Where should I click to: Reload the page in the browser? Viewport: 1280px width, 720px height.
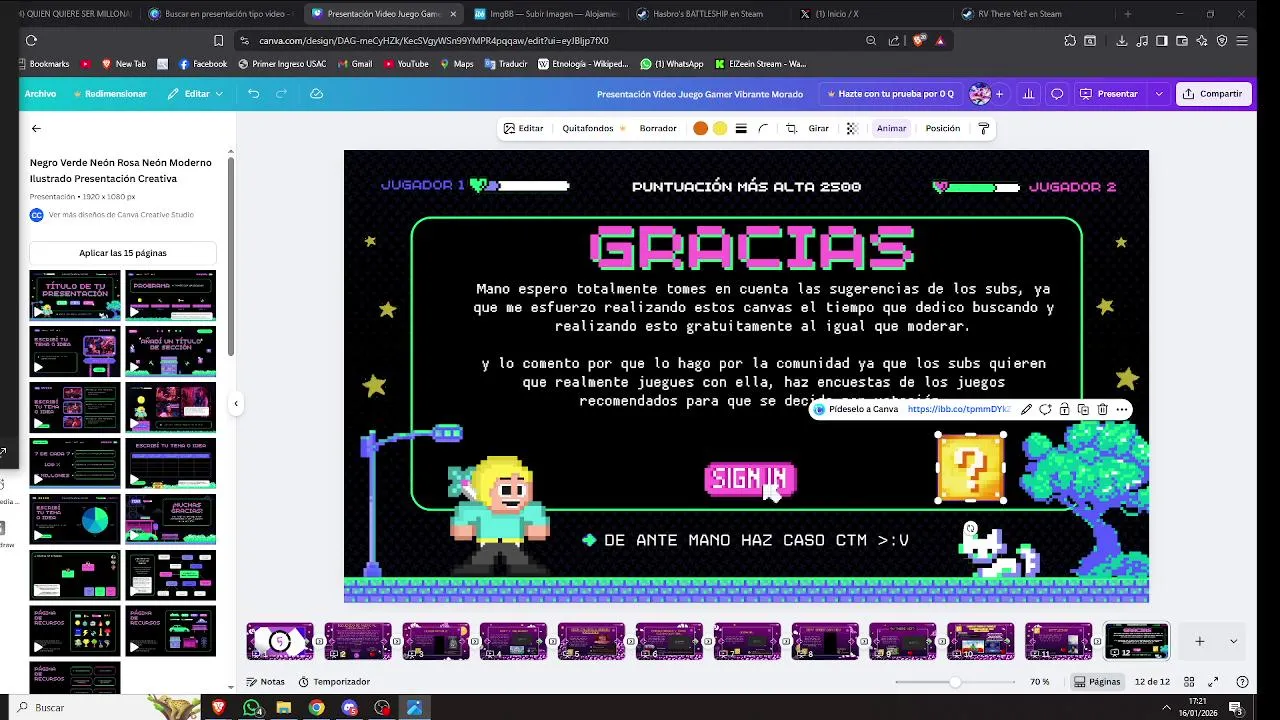click(x=31, y=41)
